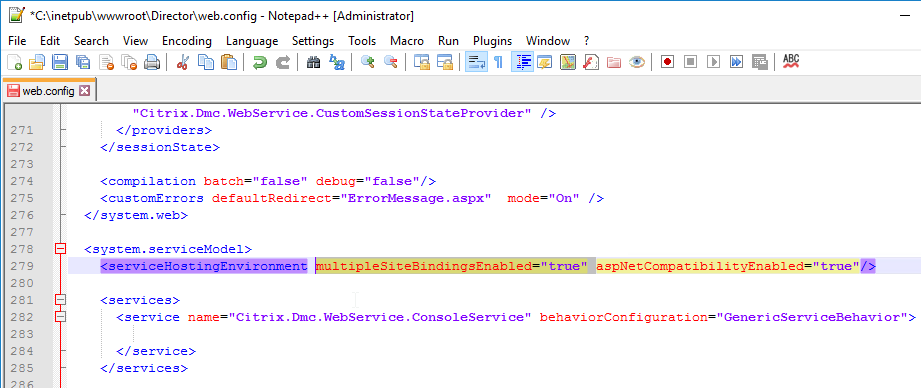
Task: Close the web.config tab with X
Action: click(84, 90)
